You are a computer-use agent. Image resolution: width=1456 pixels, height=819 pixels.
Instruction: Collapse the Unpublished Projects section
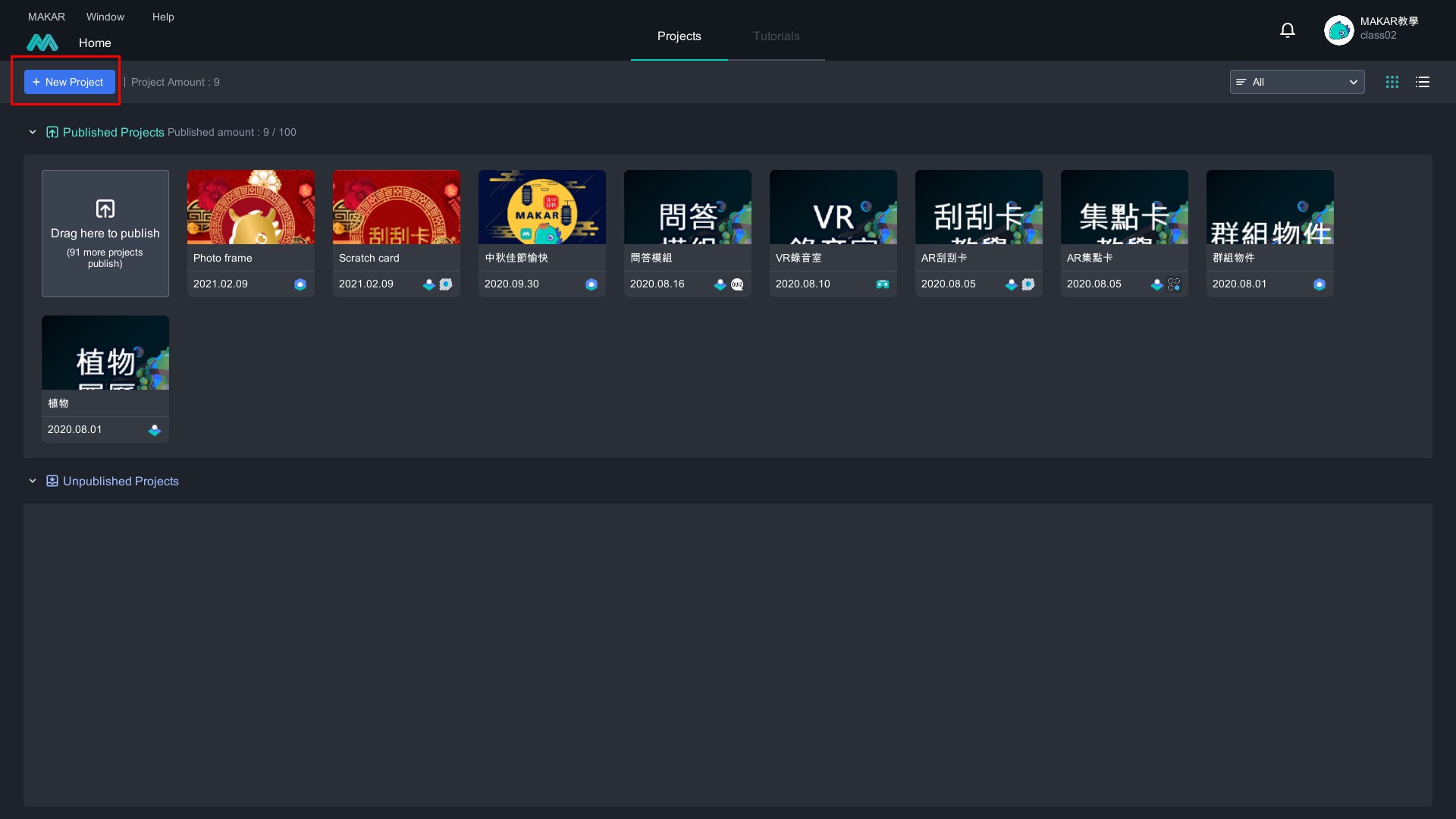click(x=33, y=482)
